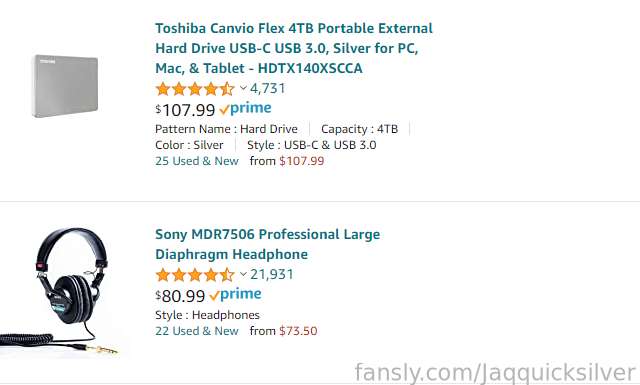This screenshot has height=385, width=640.
Task: Open the Sony MDR7506 headphone product title
Action: (x=267, y=244)
